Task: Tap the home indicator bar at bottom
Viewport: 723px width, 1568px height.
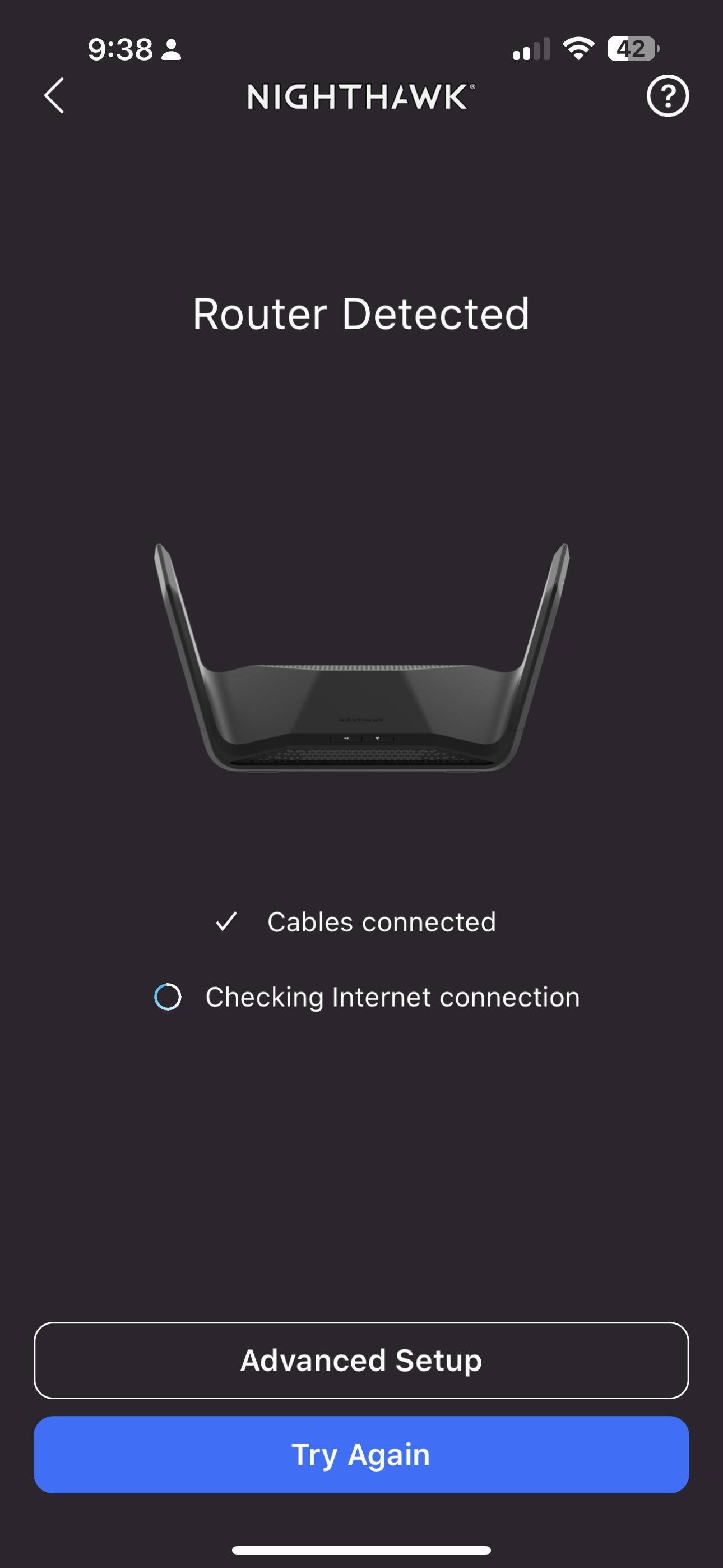Action: (361, 1549)
